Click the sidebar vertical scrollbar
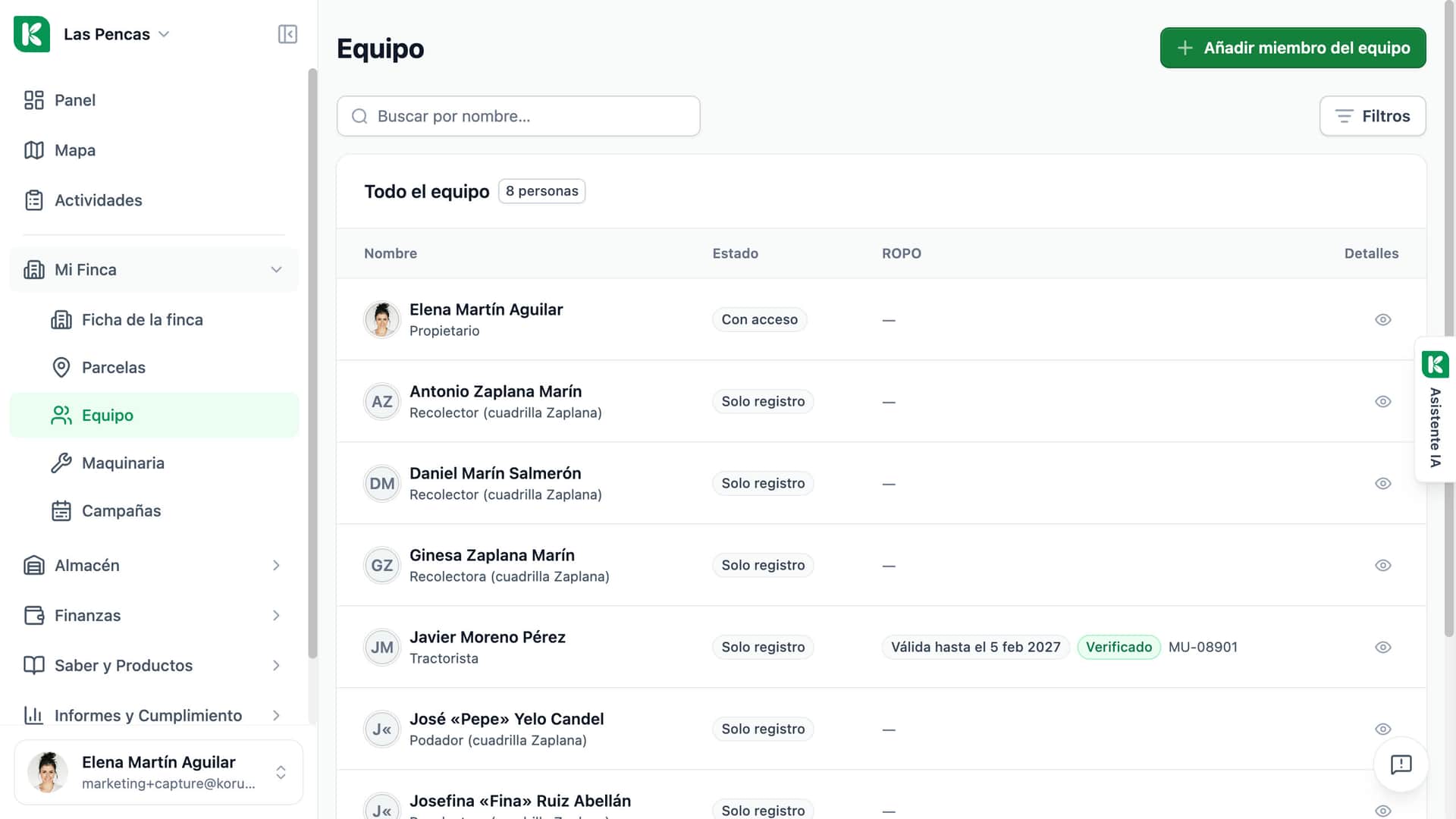The height and width of the screenshot is (819, 1456). pyautogui.click(x=312, y=364)
